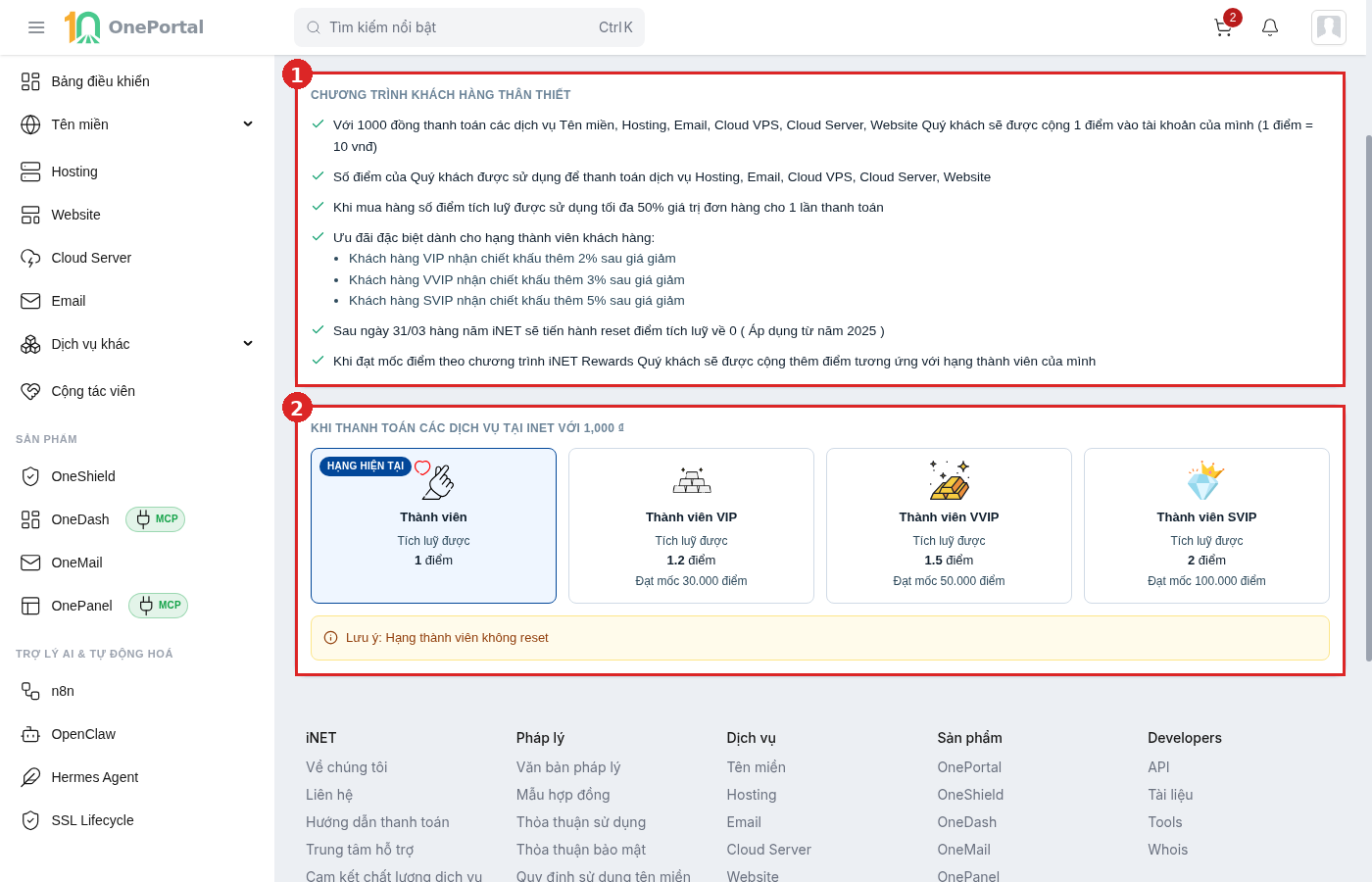
Task: Open the Liên hệ footer link
Action: coord(329,795)
